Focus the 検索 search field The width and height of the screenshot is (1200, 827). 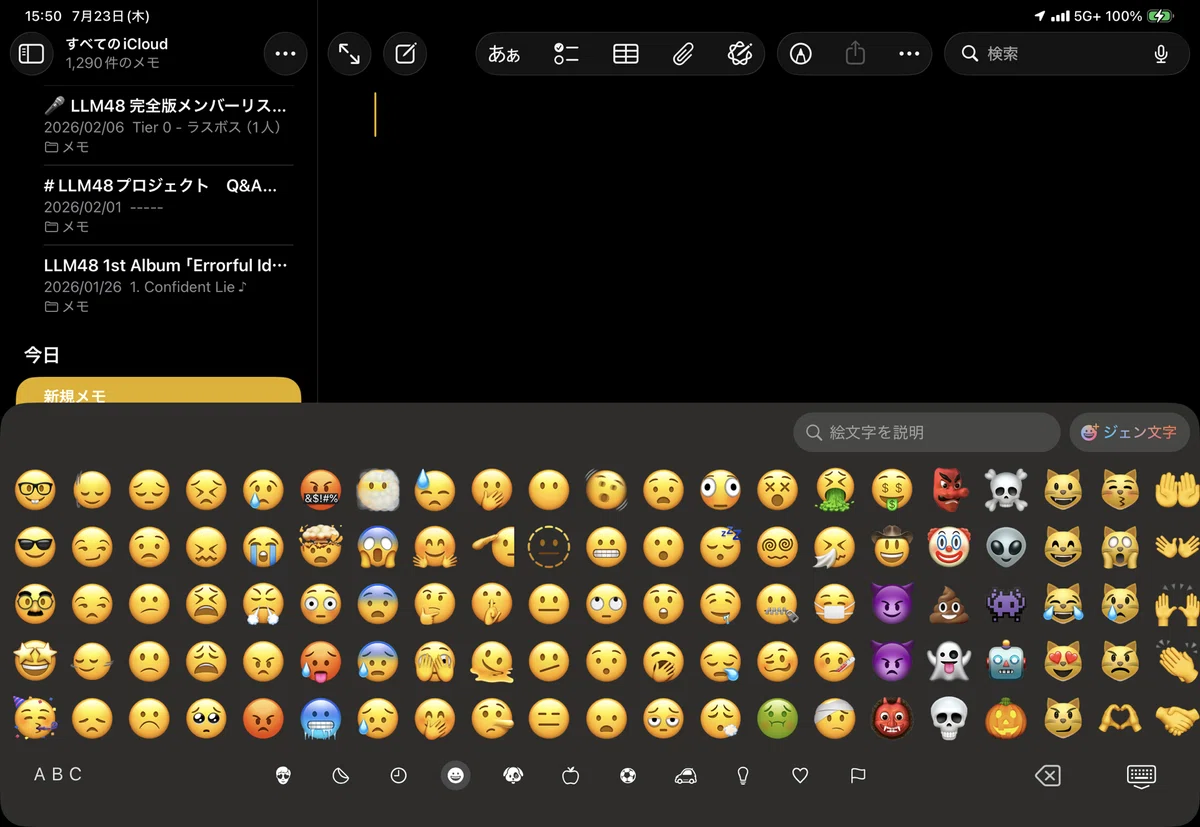tap(1067, 54)
